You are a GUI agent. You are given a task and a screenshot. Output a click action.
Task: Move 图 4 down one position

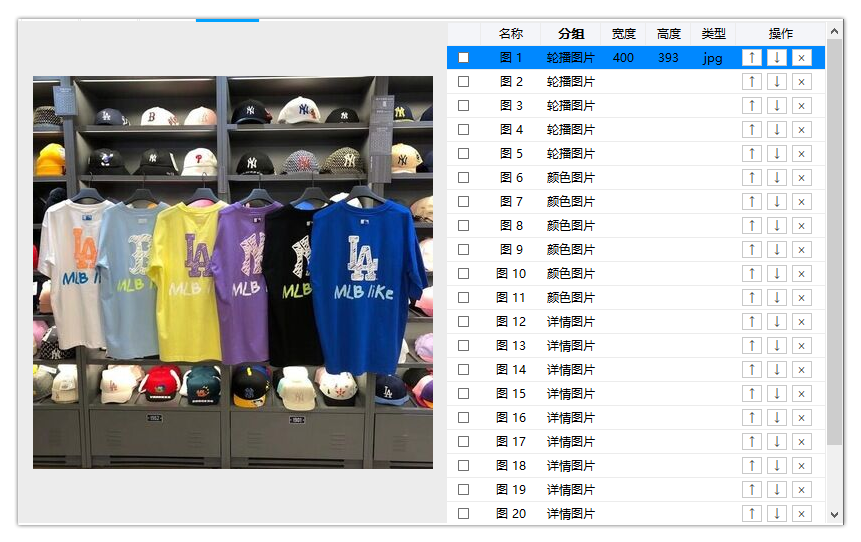coord(776,130)
